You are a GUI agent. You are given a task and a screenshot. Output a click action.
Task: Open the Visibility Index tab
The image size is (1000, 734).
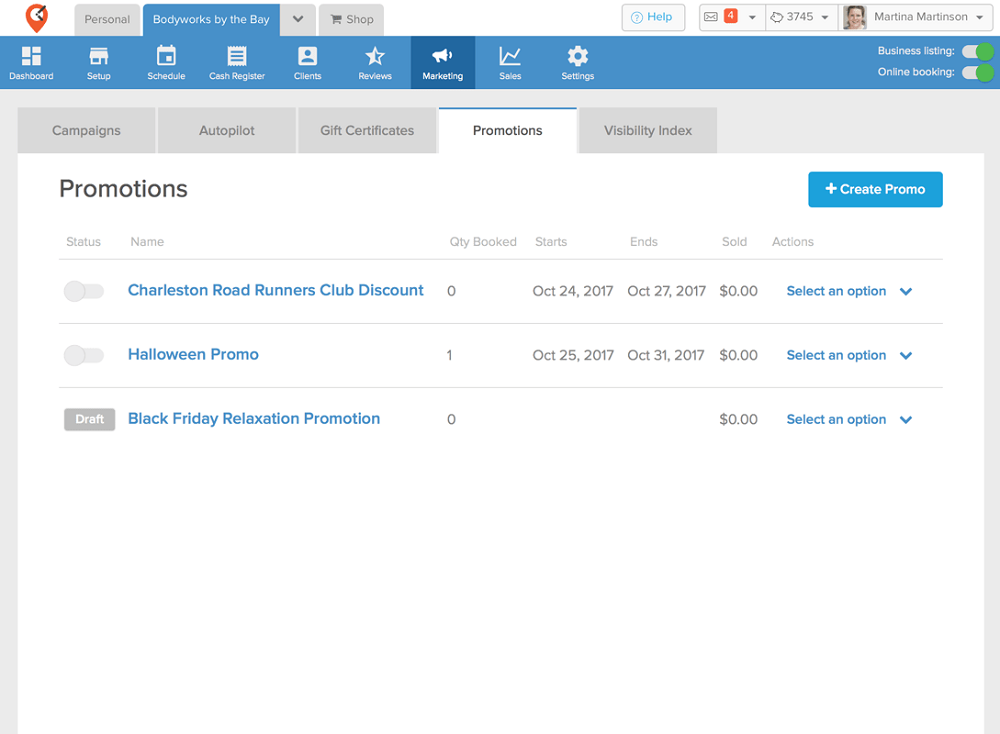647,130
